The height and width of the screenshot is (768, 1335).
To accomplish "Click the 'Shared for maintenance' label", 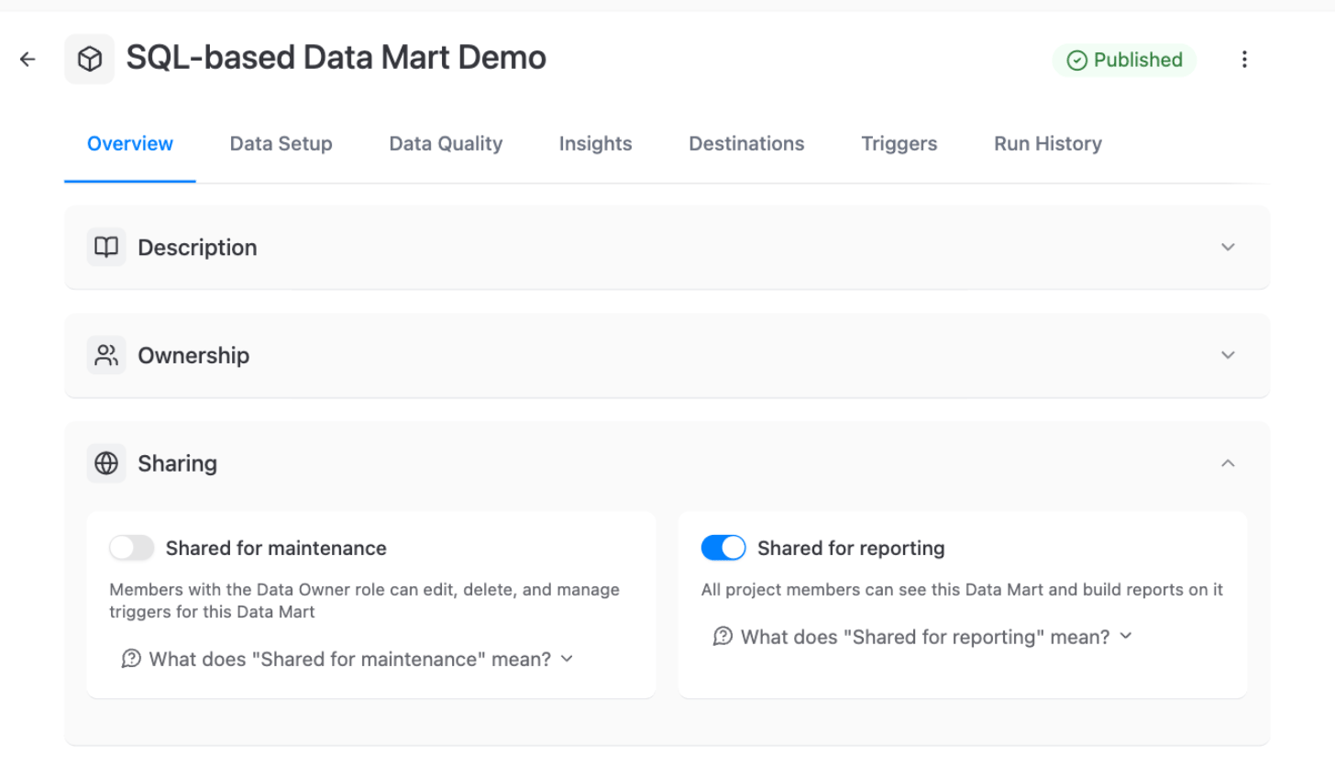I will 276,548.
